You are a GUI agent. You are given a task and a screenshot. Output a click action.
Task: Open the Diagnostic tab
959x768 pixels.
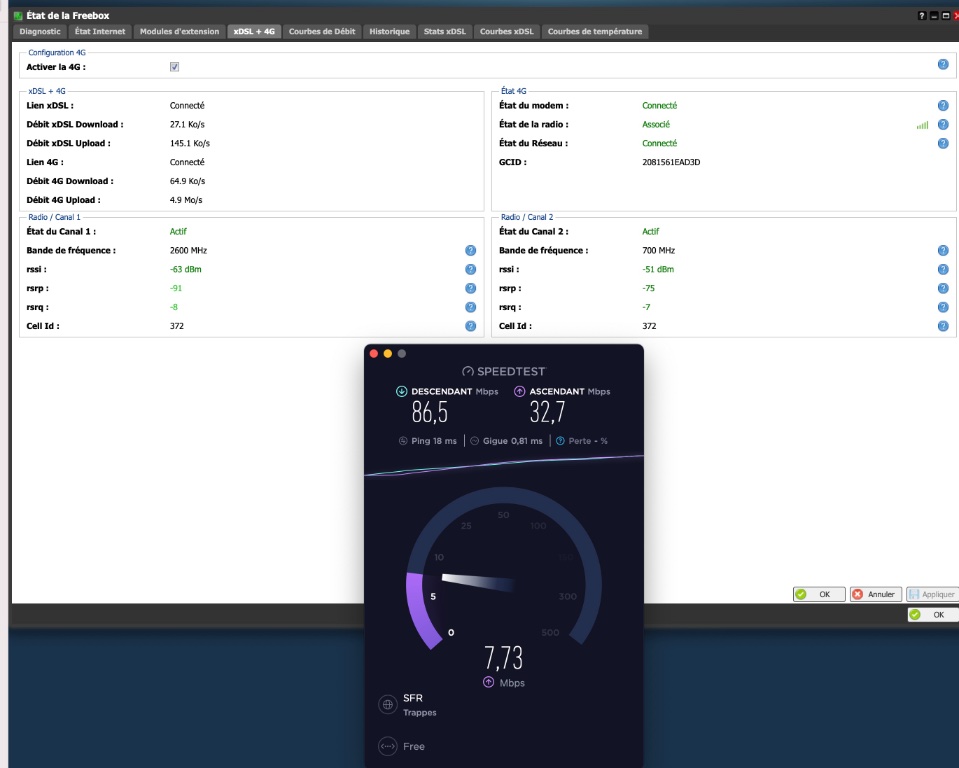pyautogui.click(x=40, y=32)
